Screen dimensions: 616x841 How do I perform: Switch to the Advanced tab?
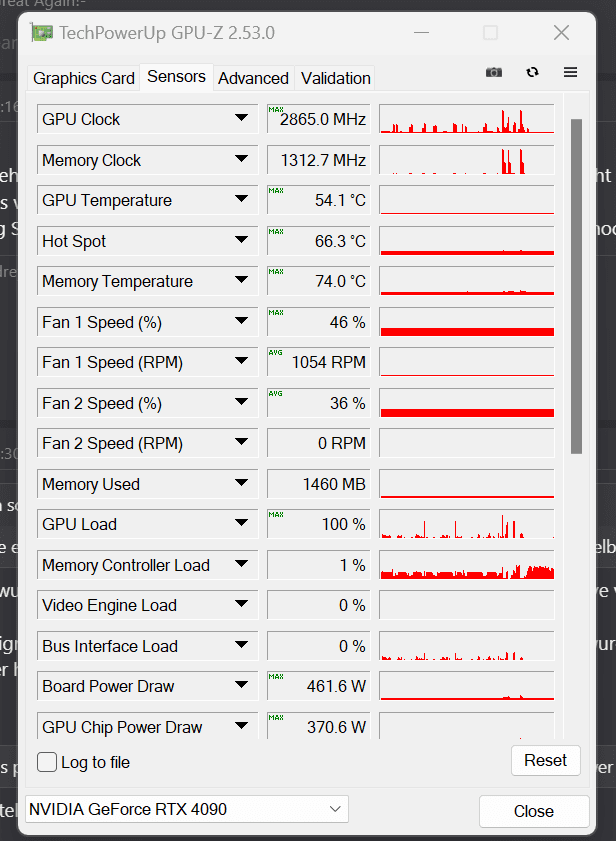(253, 78)
